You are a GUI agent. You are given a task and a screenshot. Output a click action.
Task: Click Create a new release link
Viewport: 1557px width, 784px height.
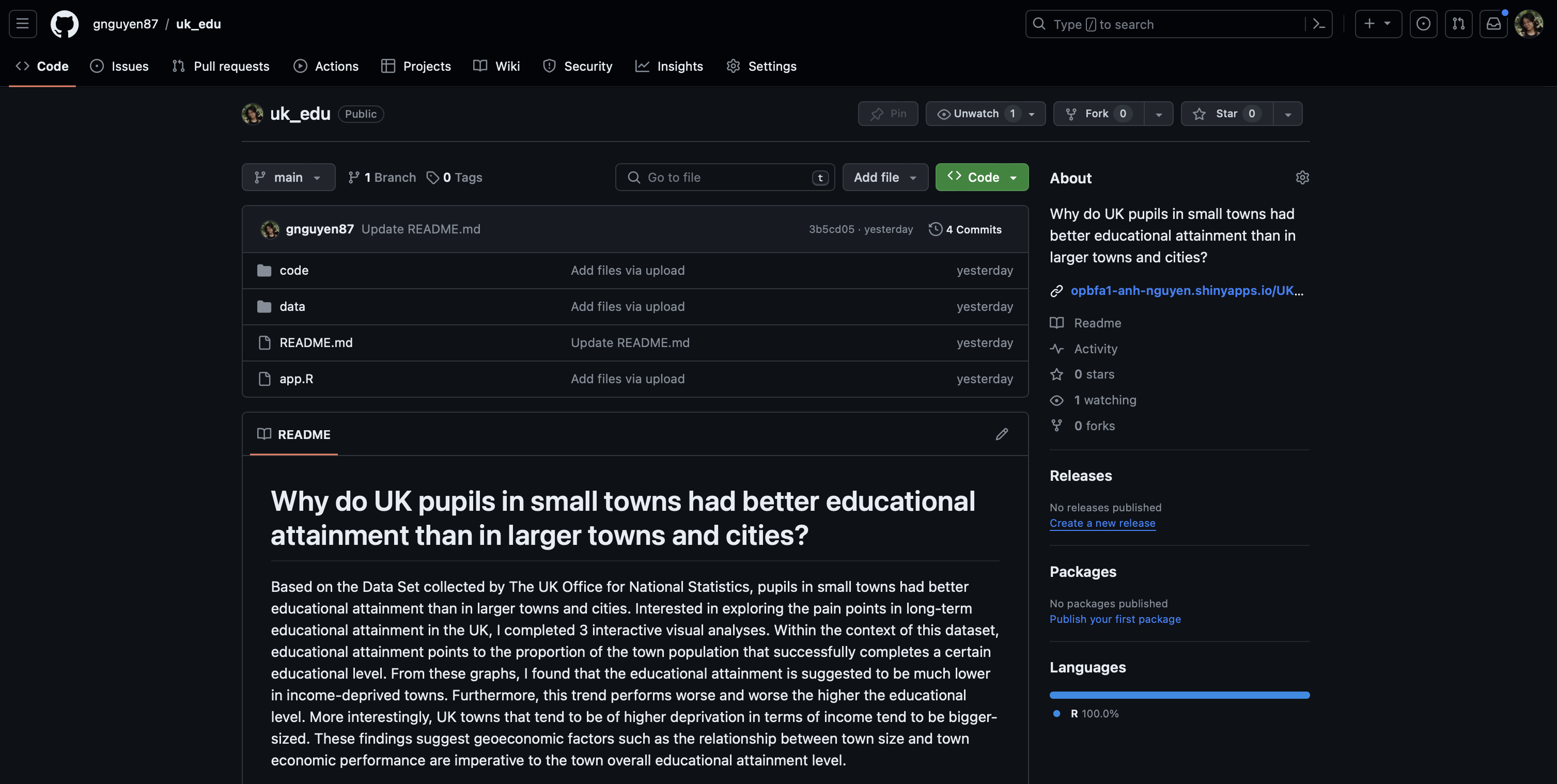1102,524
